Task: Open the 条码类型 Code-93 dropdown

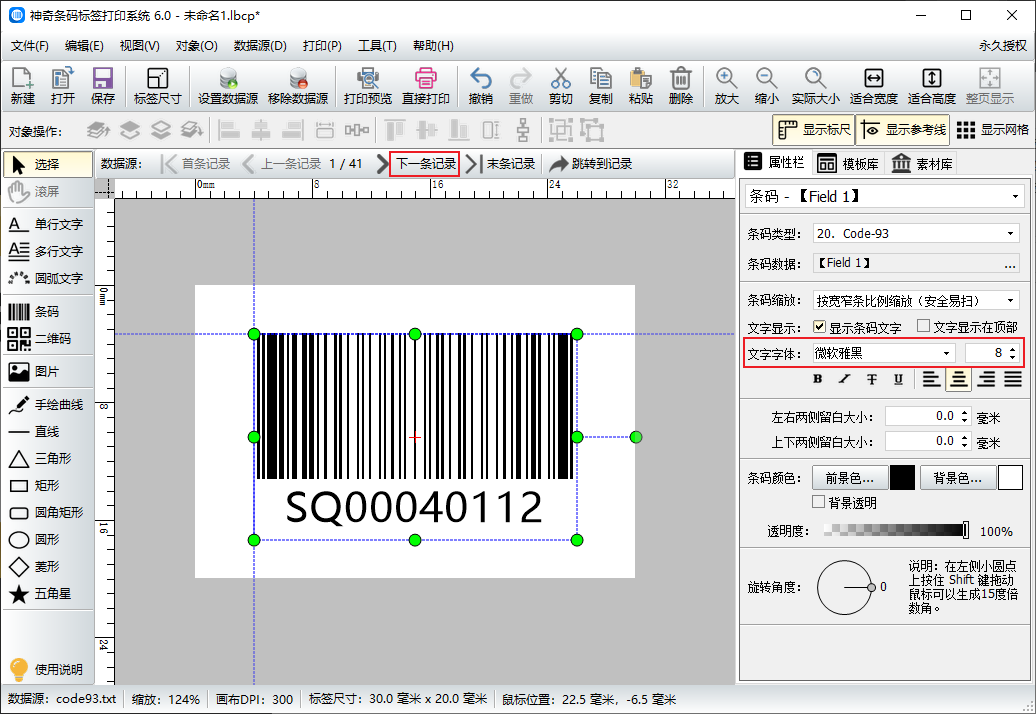Action: [916, 233]
